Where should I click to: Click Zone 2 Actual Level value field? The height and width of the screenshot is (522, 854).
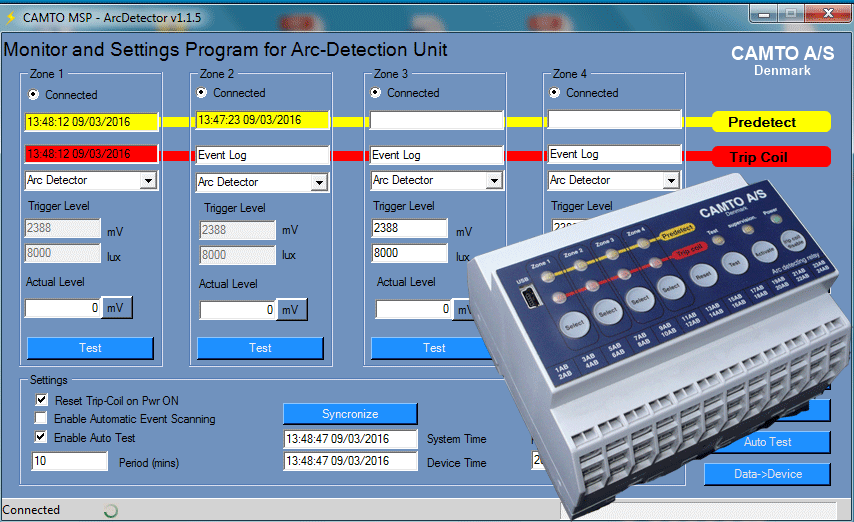pos(238,310)
